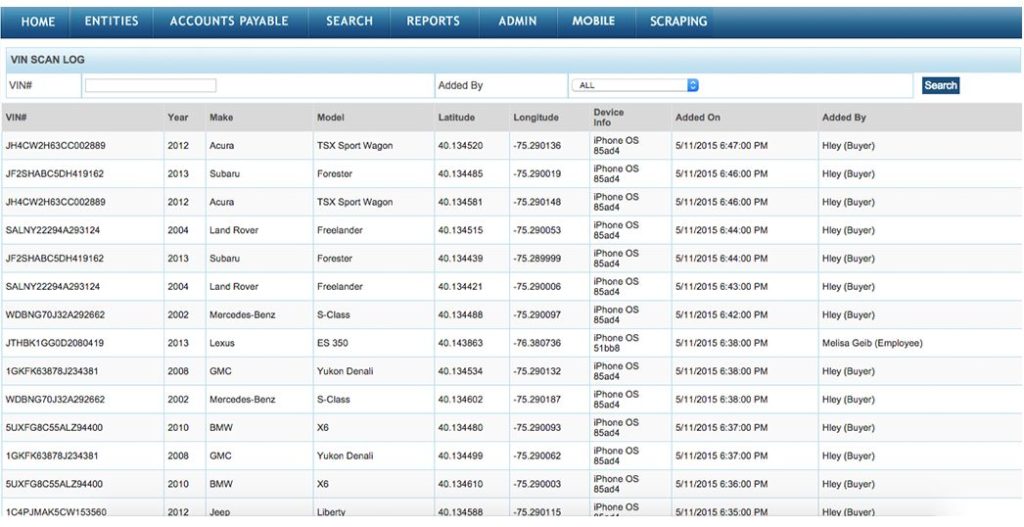Screen dimensions: 1024x527
Task: Open the HOME menu item
Action: click(38, 21)
